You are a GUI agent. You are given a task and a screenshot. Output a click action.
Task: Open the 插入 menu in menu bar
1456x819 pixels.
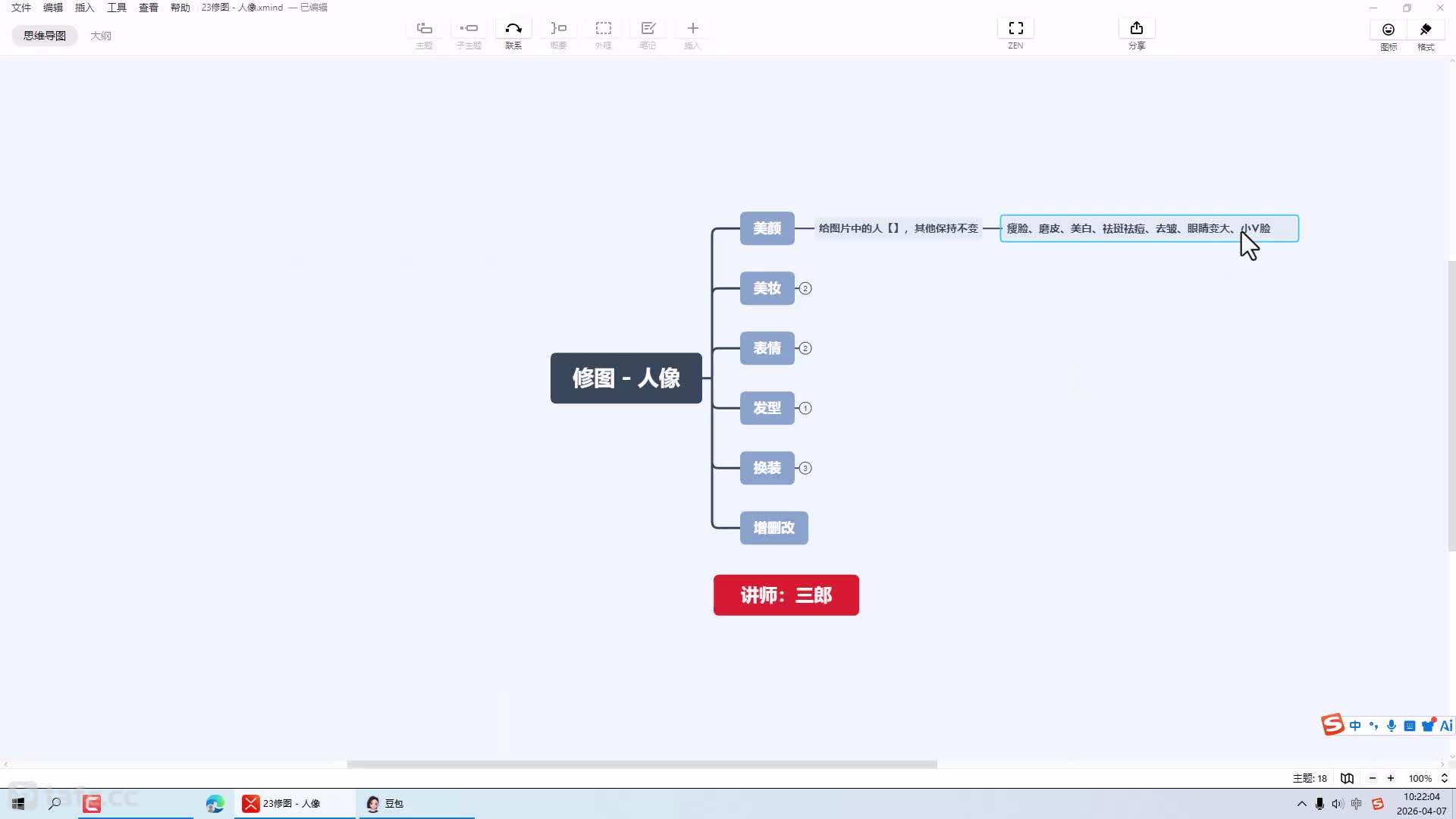84,8
